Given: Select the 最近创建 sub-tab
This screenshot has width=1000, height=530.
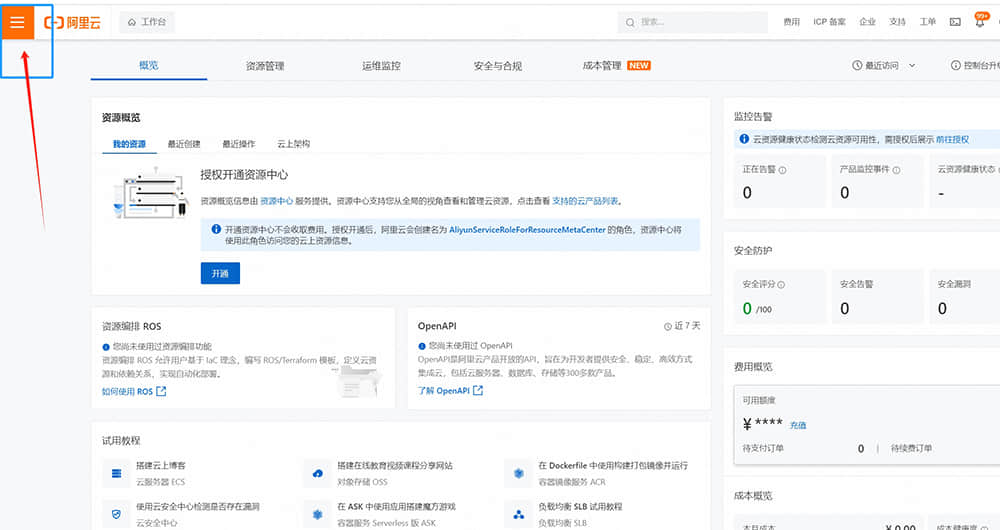Looking at the screenshot, I should pyautogui.click(x=184, y=144).
